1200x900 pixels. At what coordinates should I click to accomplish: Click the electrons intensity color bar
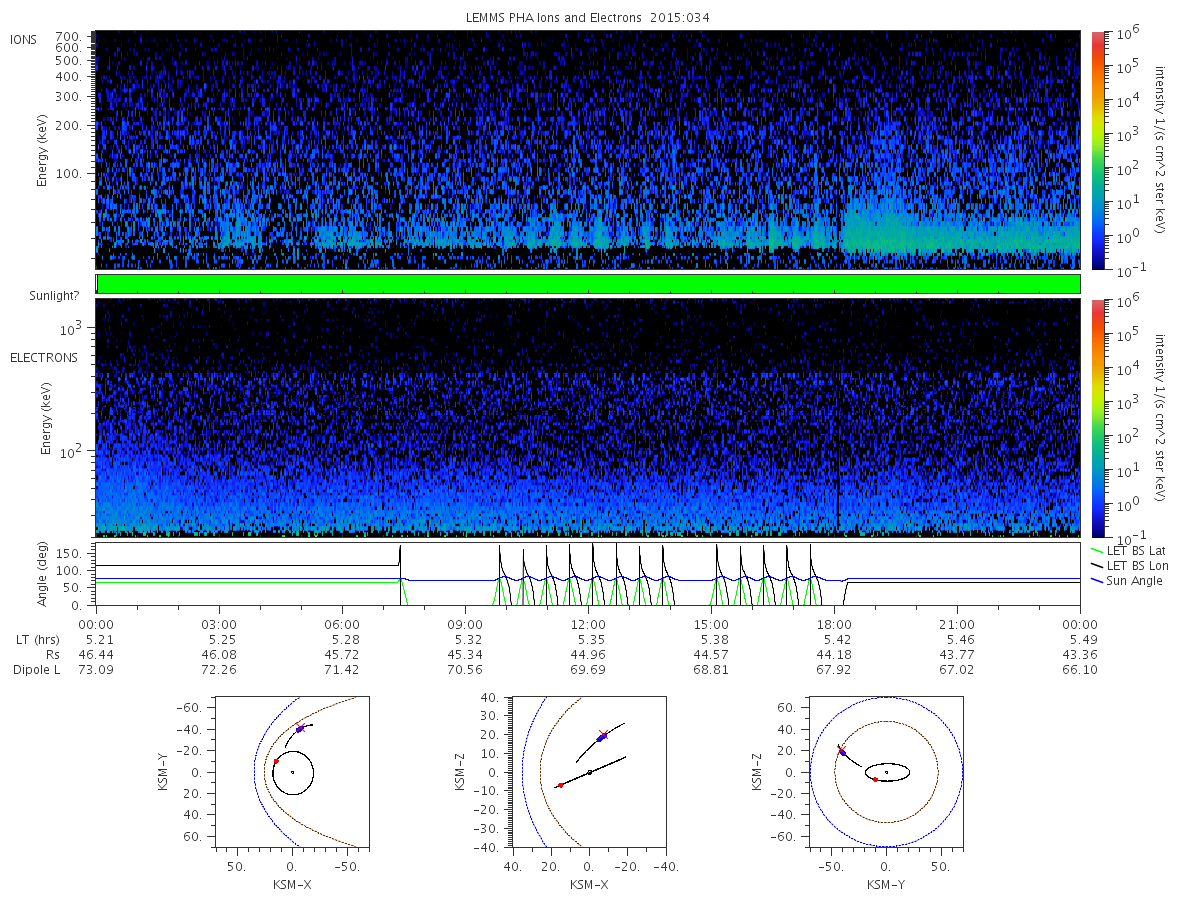[1097, 417]
